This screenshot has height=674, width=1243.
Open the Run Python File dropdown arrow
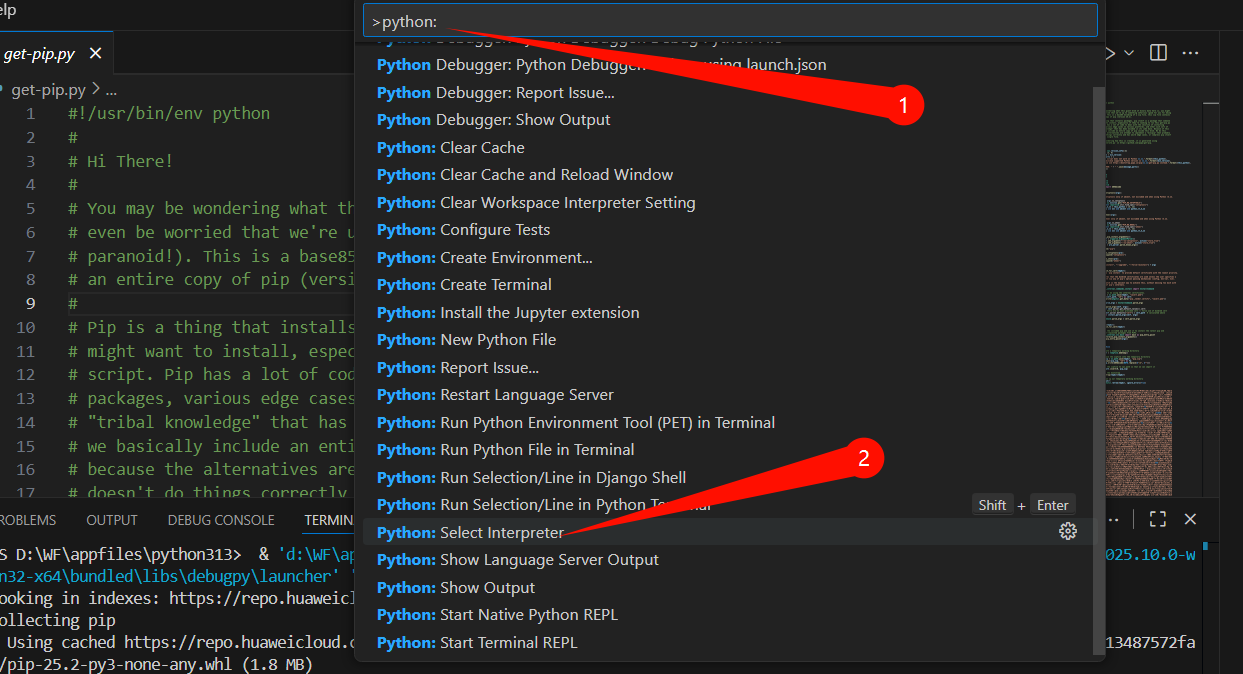coord(1129,52)
